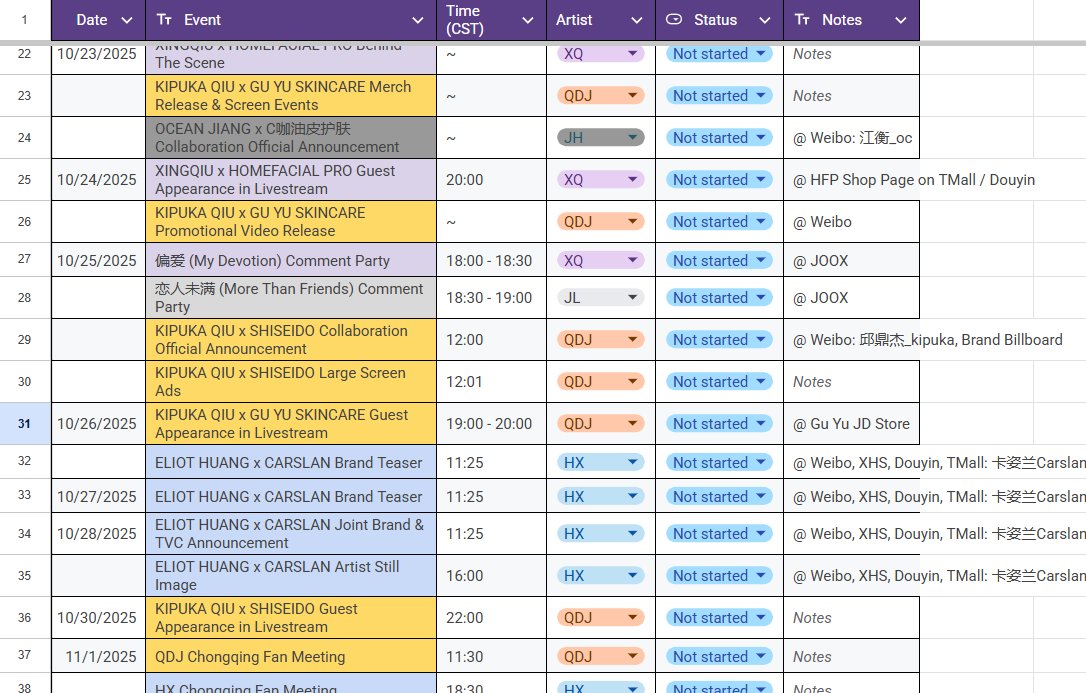Open the JH artist chip in row 24
This screenshot has height=693, width=1086.
pos(600,138)
